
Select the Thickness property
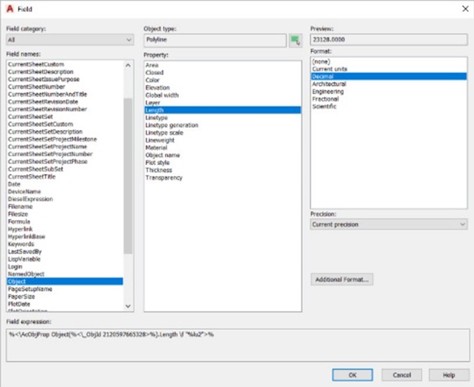coord(223,170)
